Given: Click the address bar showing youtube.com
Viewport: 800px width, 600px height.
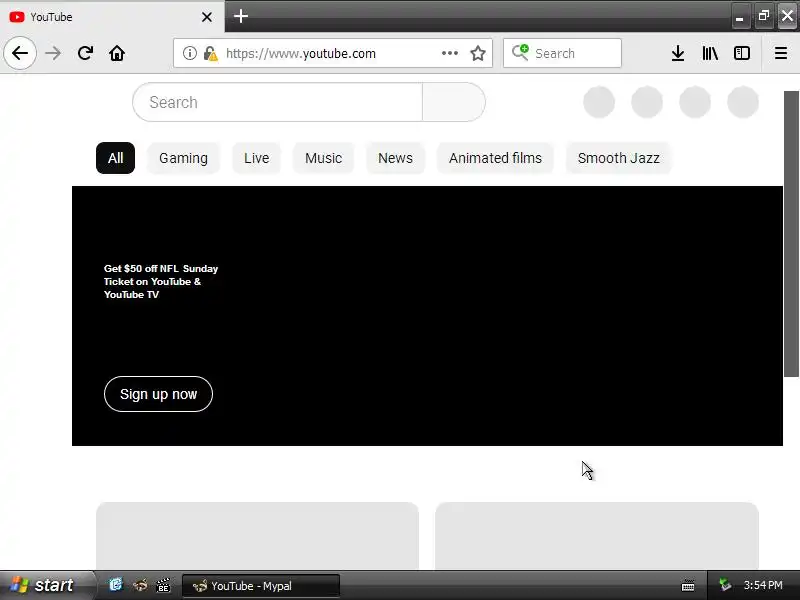Looking at the screenshot, I should pos(333,53).
